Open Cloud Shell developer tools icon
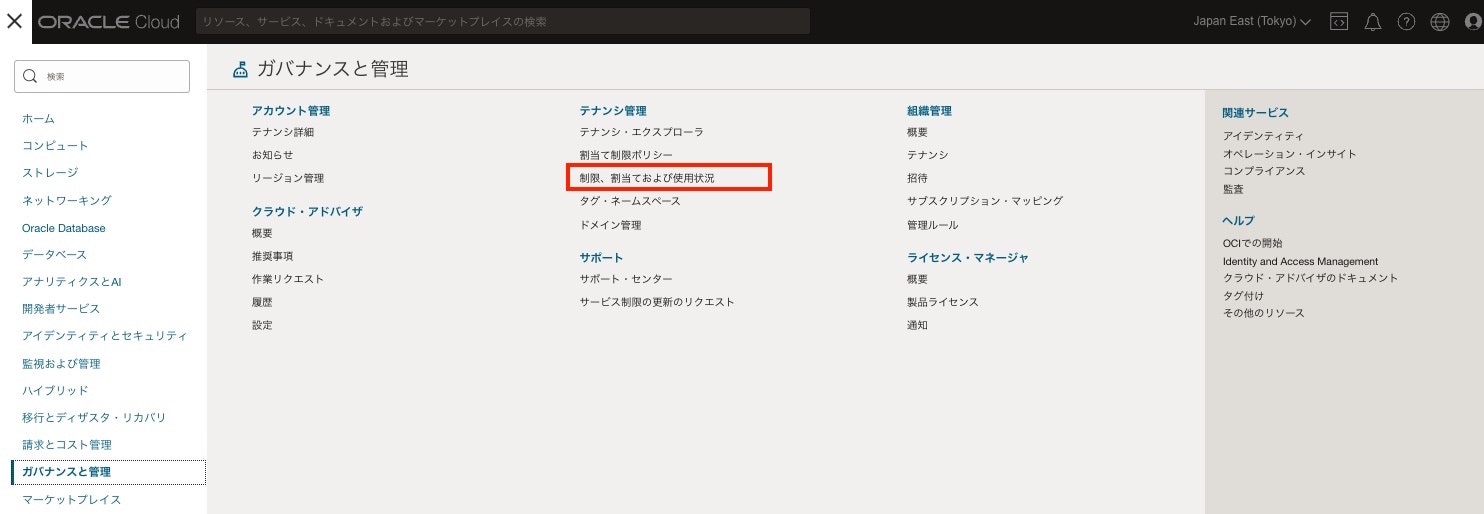Viewport: 1484px width, 514px height. click(x=1339, y=22)
